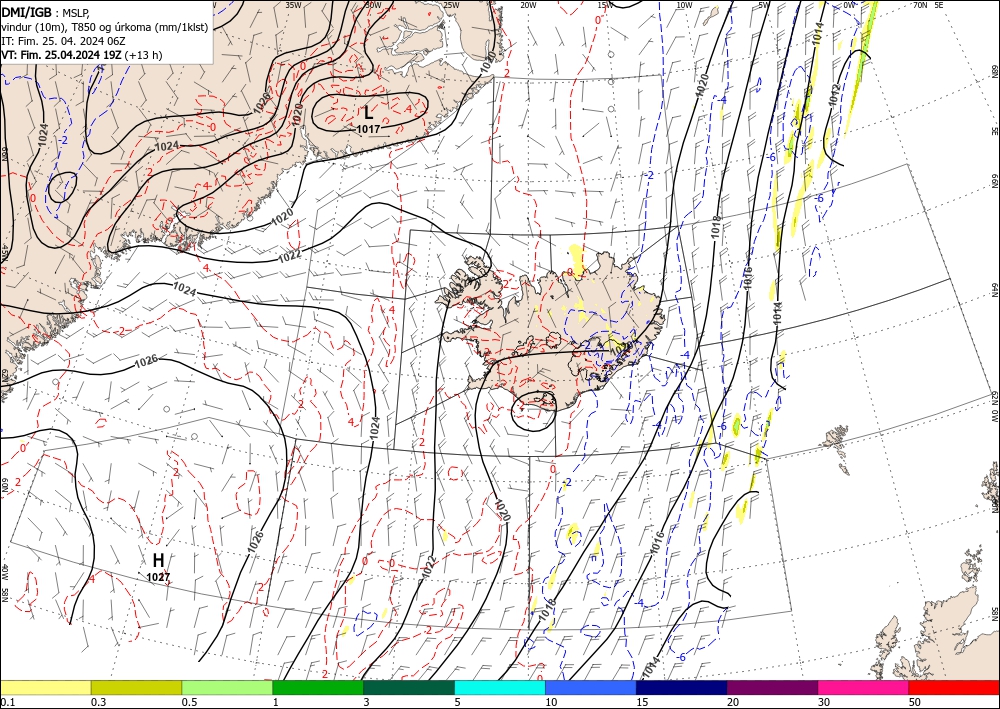Click the navy 15 mm legend swatch
The width and height of the screenshot is (1000, 709).
pos(682,687)
